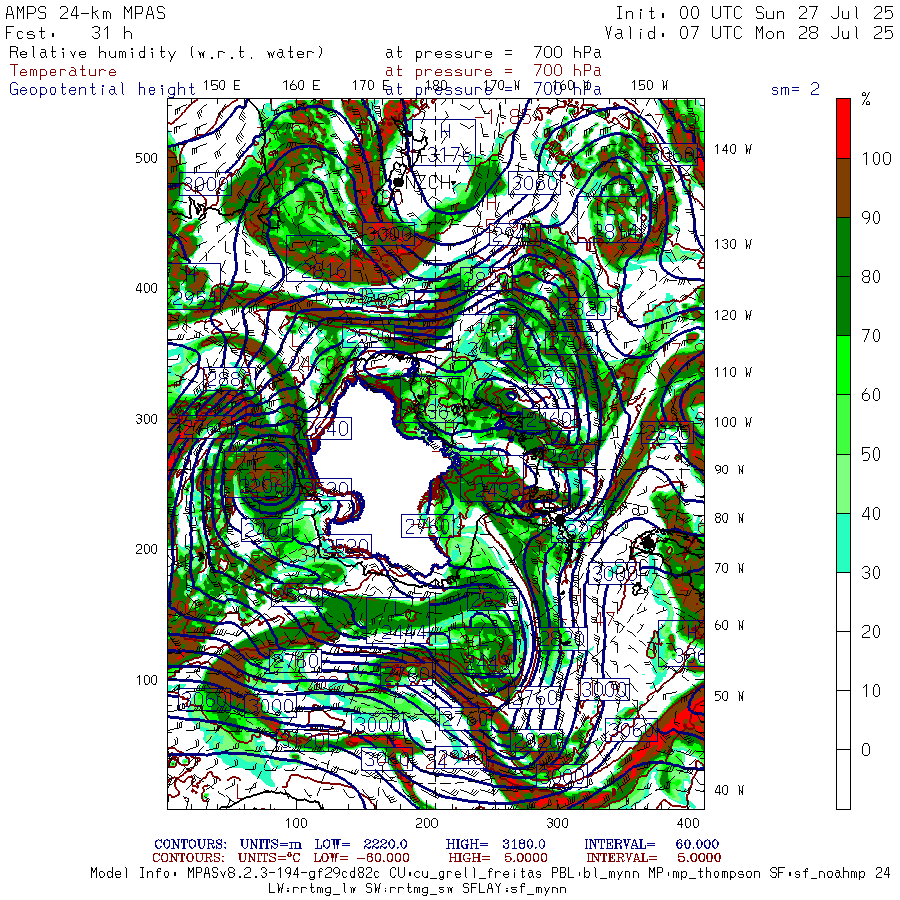
Task: Click the '30' label on the colorbar
Action: pyautogui.click(x=871, y=572)
